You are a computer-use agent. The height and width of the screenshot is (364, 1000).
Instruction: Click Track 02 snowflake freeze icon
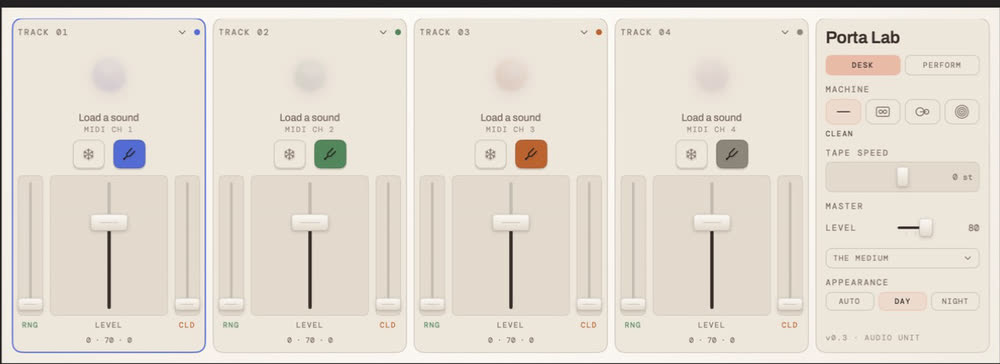click(x=290, y=154)
